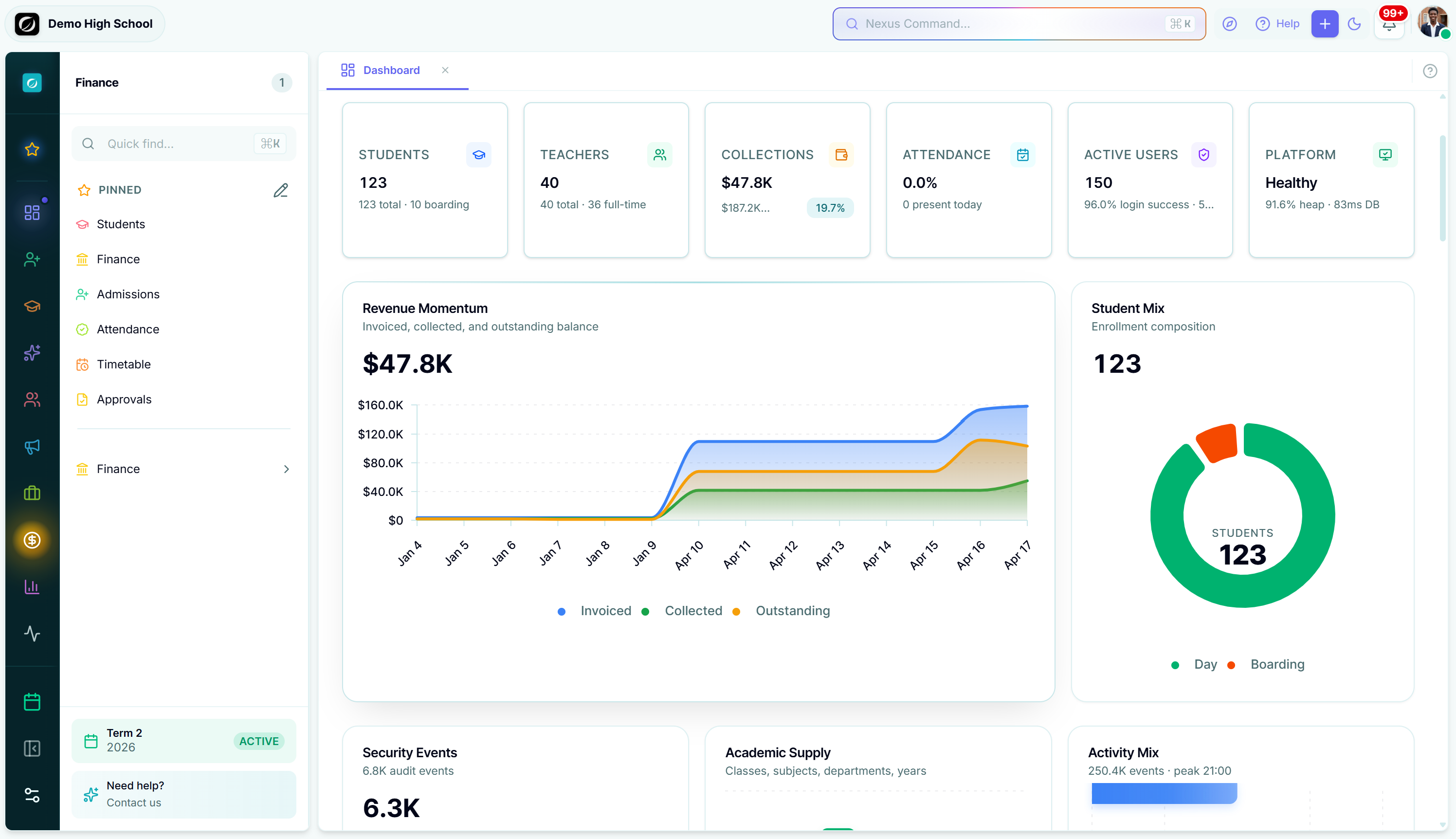
Task: Select the dollar finance icon in the rail
Action: (32, 540)
